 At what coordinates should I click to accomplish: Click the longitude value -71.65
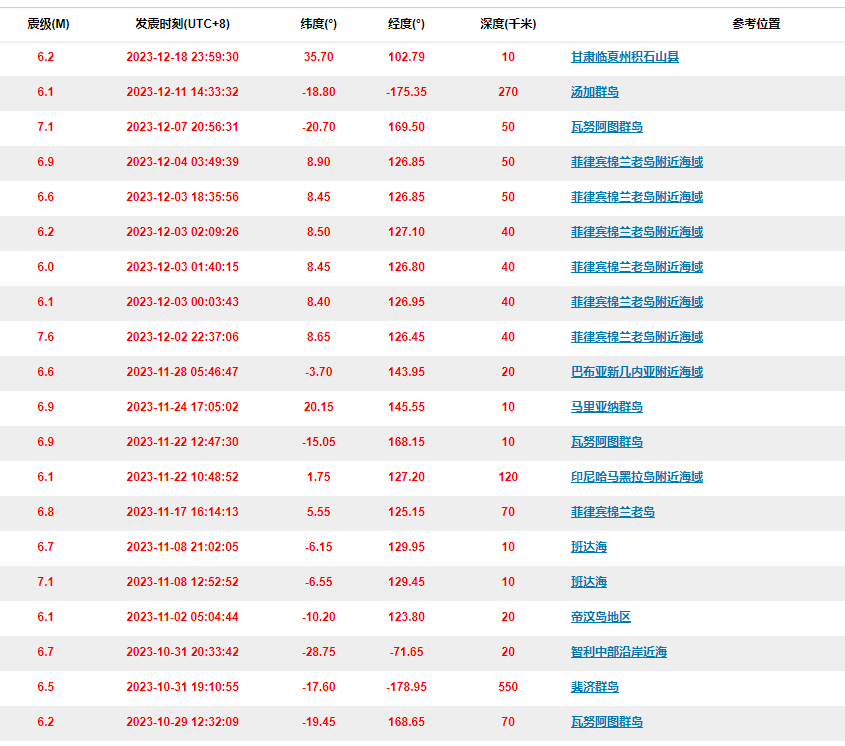pos(406,653)
